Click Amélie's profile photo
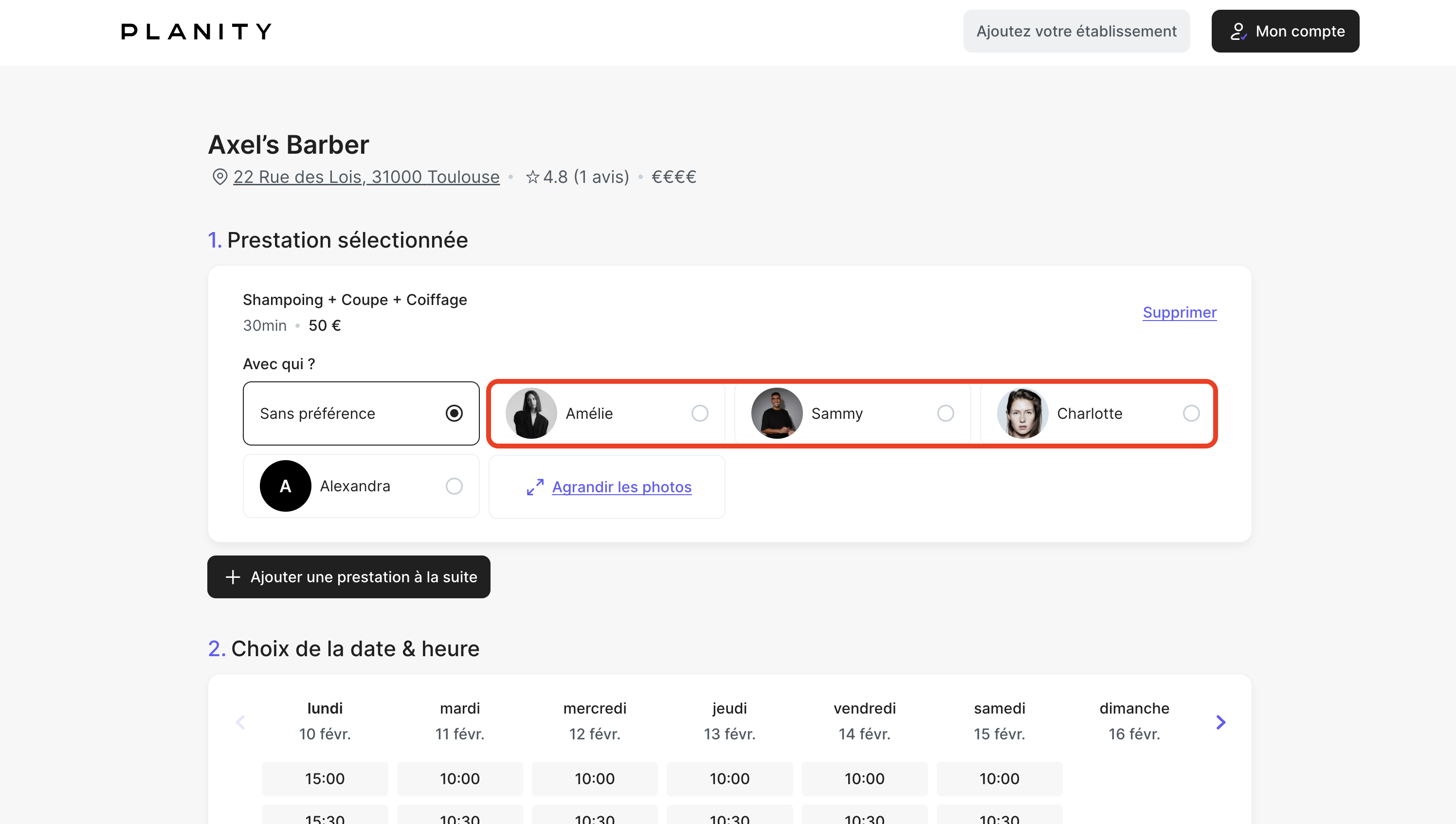 (530, 413)
